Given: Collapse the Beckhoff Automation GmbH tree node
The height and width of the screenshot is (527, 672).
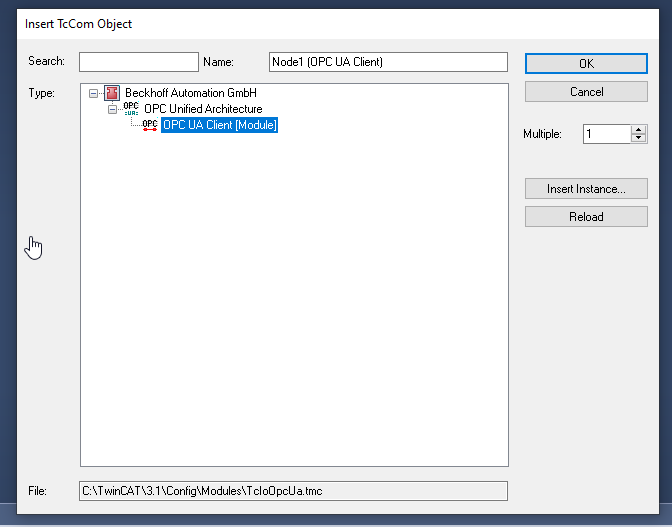Looking at the screenshot, I should (94, 93).
